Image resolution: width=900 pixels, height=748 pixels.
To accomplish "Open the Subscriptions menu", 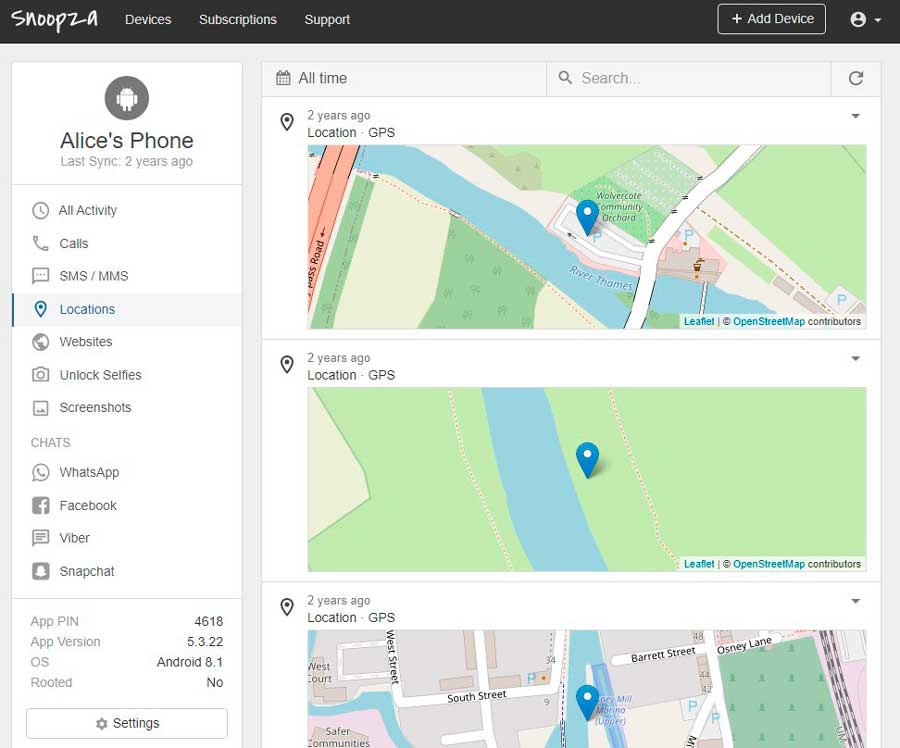I will pos(238,20).
